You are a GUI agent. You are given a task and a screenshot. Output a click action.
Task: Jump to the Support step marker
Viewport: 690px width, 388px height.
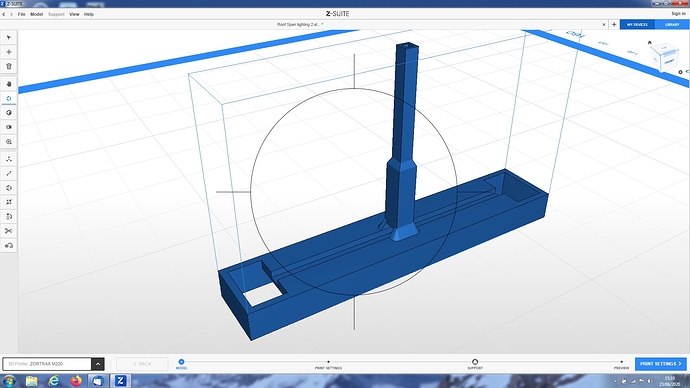tap(475, 362)
